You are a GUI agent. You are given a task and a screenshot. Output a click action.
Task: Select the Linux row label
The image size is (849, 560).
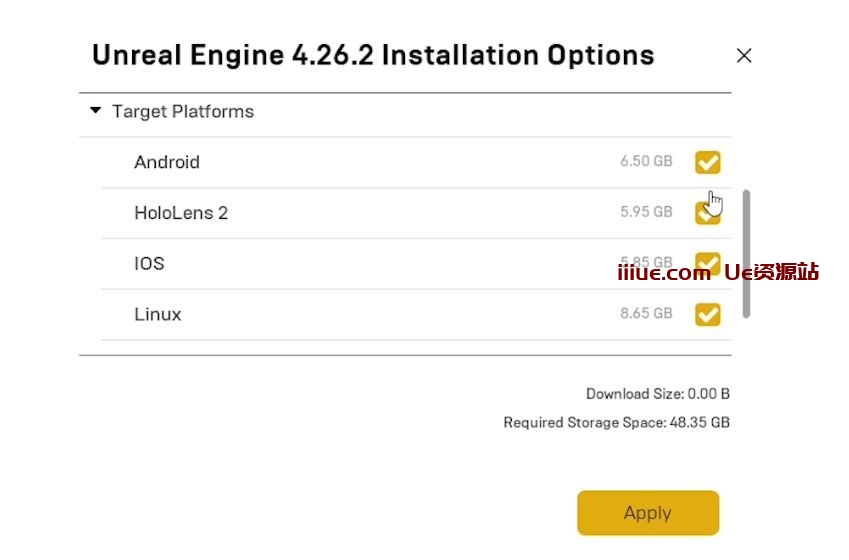[158, 314]
